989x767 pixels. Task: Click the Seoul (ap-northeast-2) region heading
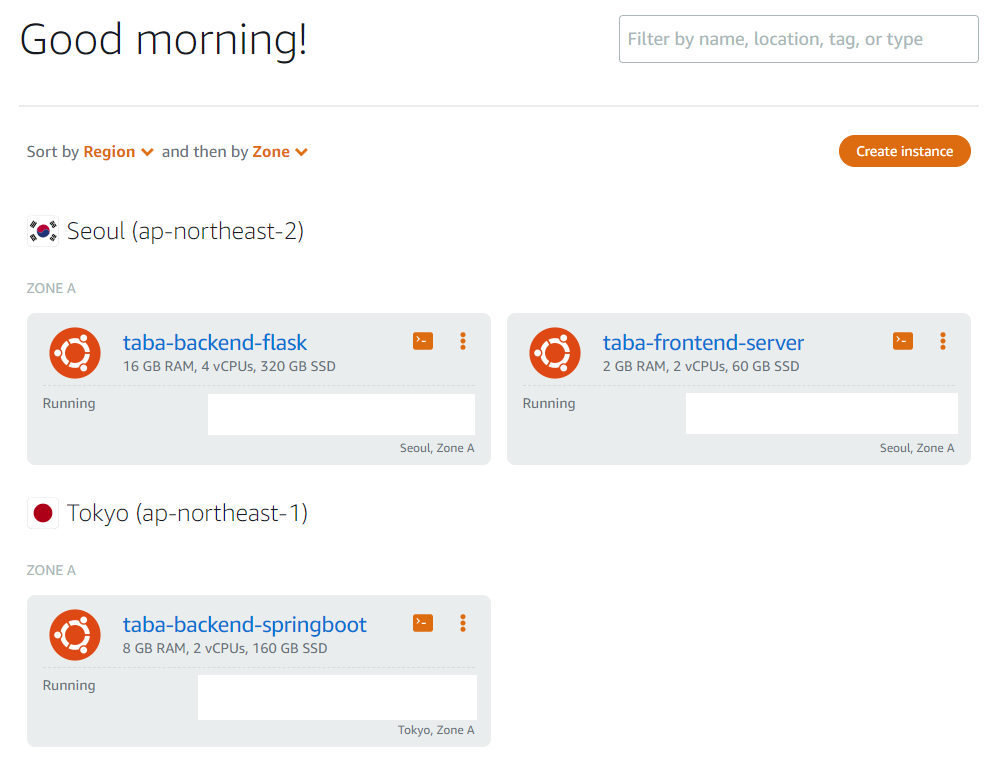[x=185, y=231]
